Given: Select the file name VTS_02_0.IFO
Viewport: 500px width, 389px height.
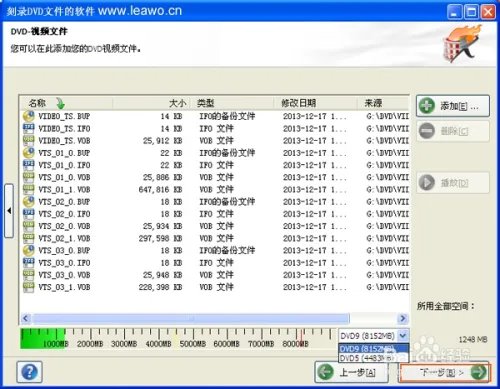Looking at the screenshot, I should coord(64,214).
